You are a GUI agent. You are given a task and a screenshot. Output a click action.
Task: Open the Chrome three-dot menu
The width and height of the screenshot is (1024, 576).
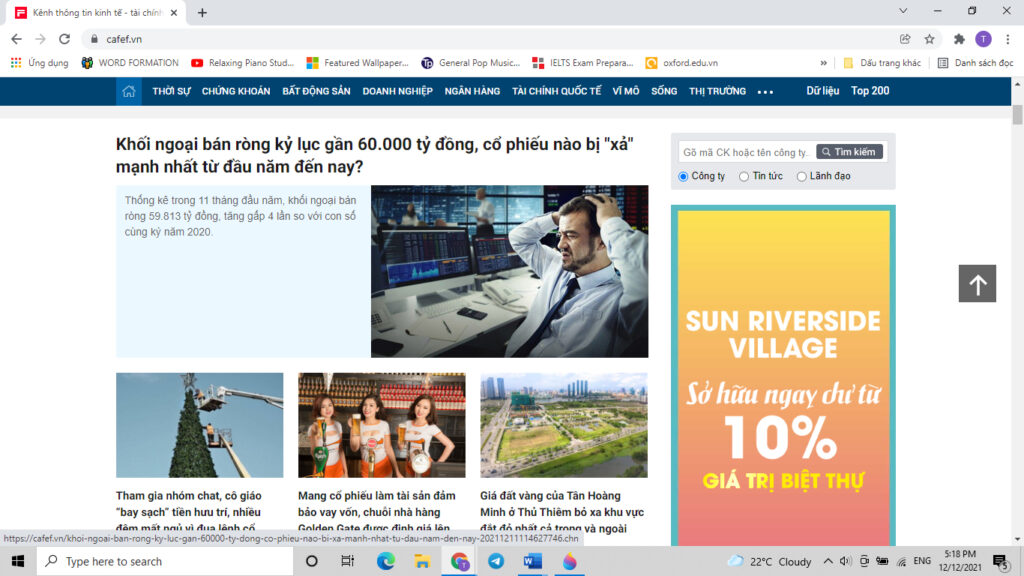tap(1008, 39)
